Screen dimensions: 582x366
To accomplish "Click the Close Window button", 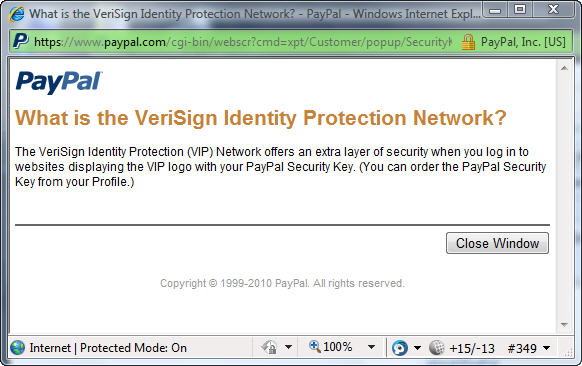I will (x=497, y=243).
